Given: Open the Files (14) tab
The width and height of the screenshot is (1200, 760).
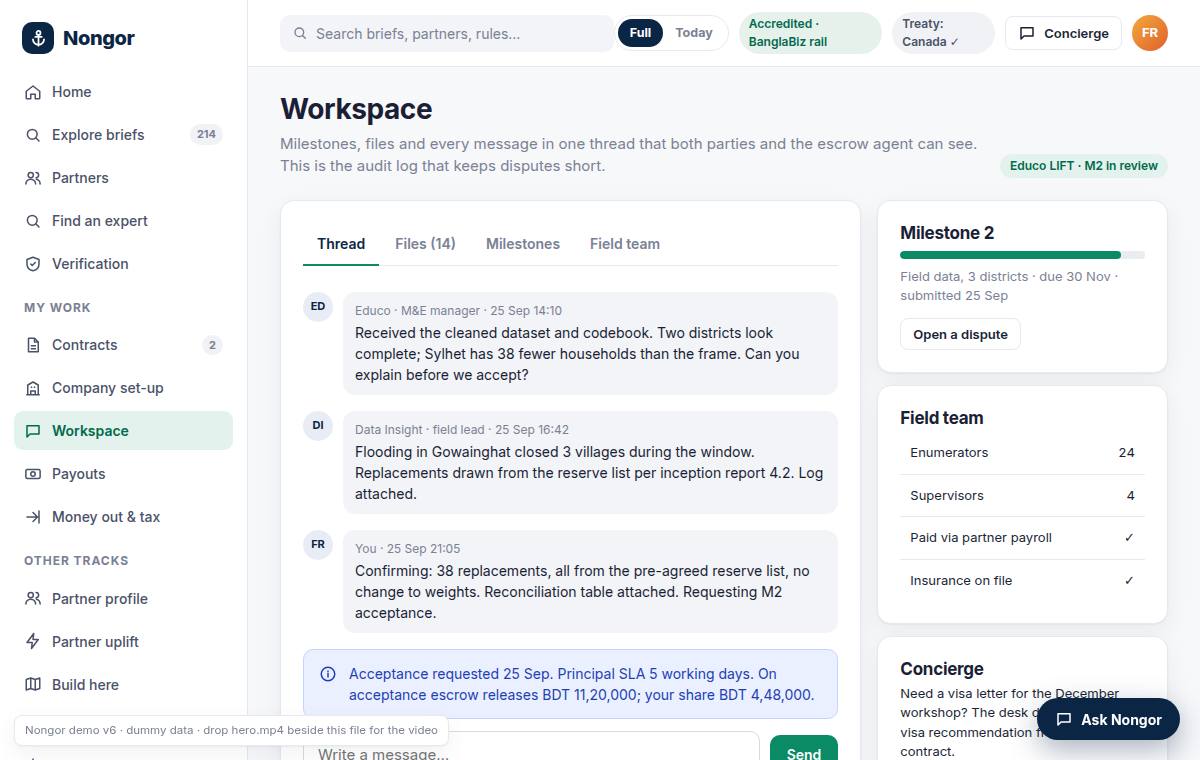Looking at the screenshot, I should [x=425, y=244].
